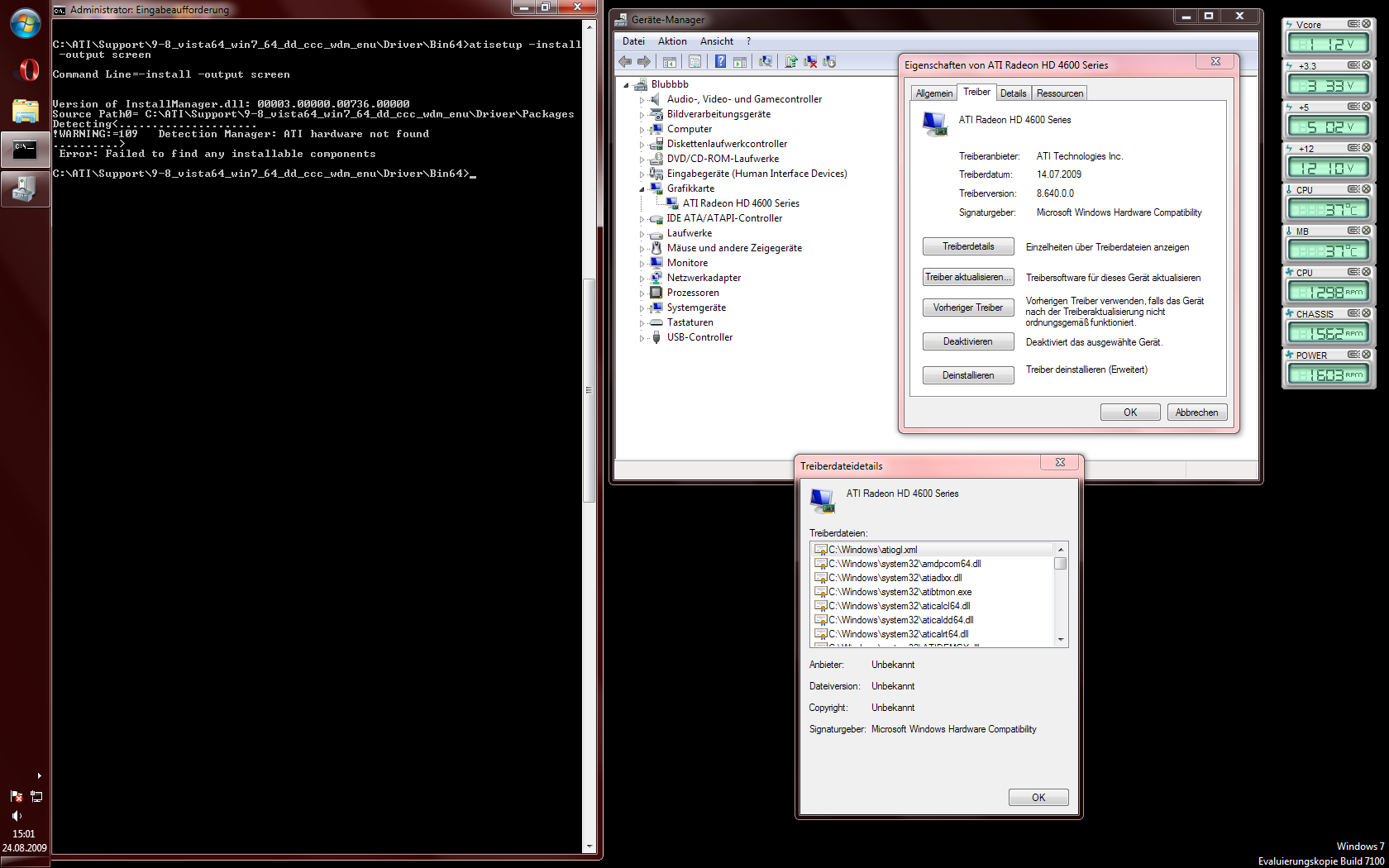Image resolution: width=1389 pixels, height=868 pixels.
Task: Show hidden tray icons arrow
Action: tap(39, 775)
